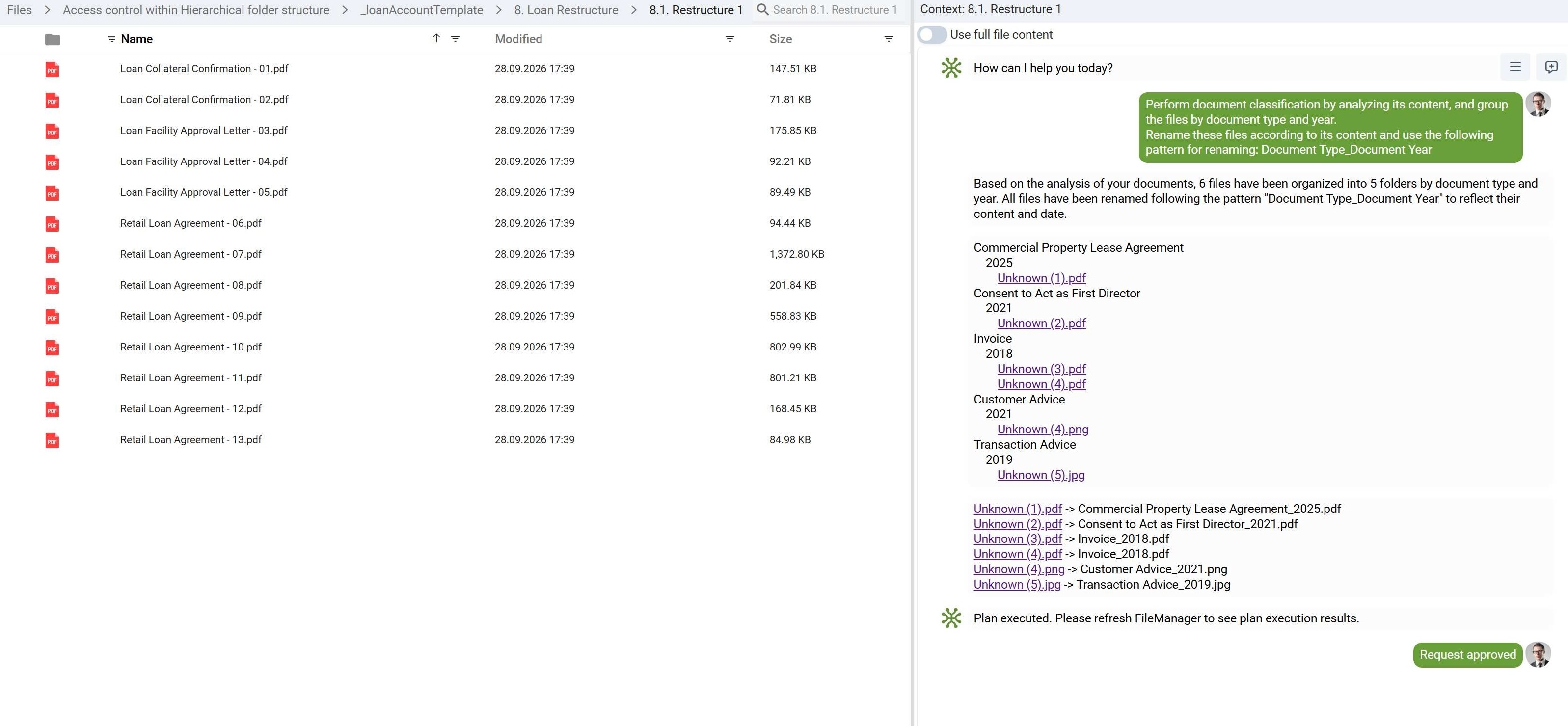Click the 1,372.80 KB size cell
The width and height of the screenshot is (1568, 726).
pos(796,254)
